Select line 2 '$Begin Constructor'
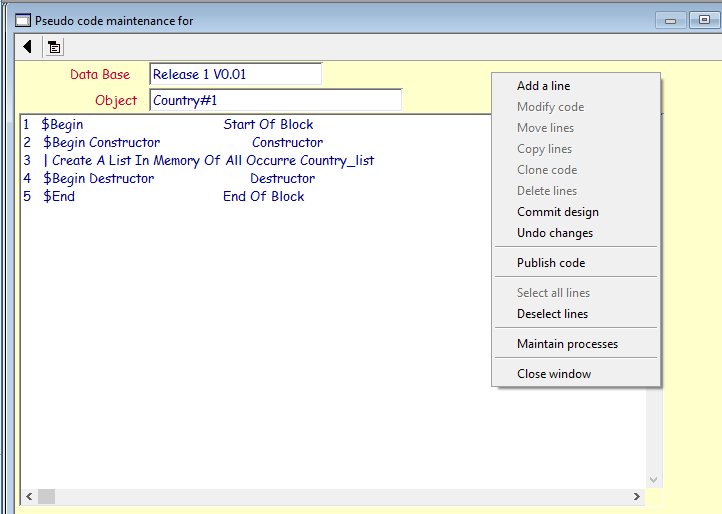The image size is (722, 514). [101, 143]
